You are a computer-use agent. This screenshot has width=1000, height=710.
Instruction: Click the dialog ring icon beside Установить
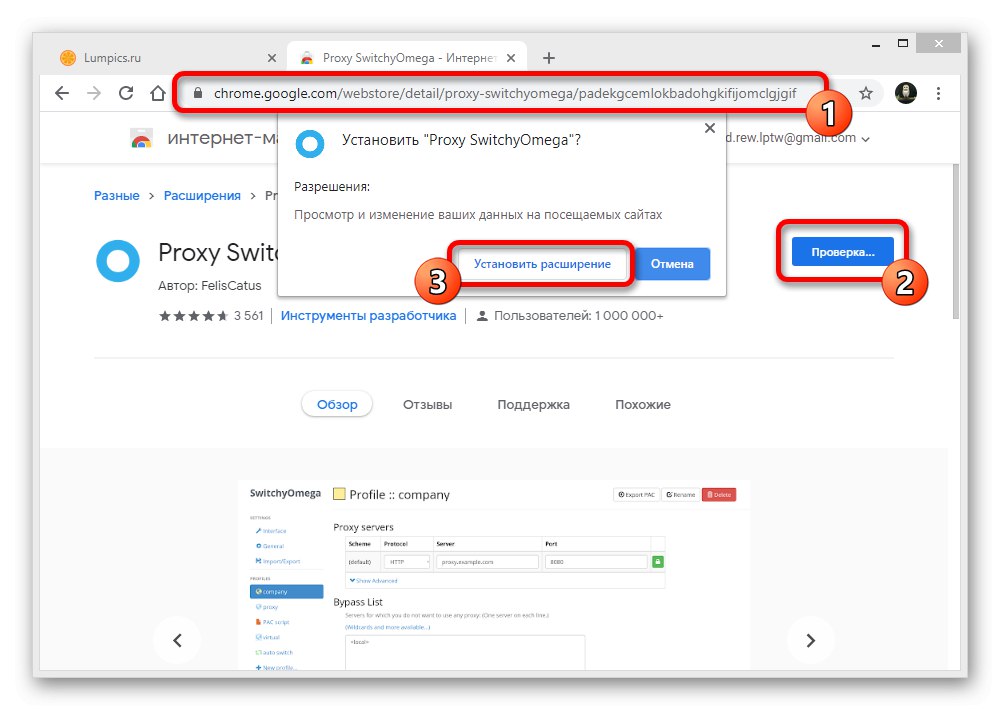coord(310,144)
